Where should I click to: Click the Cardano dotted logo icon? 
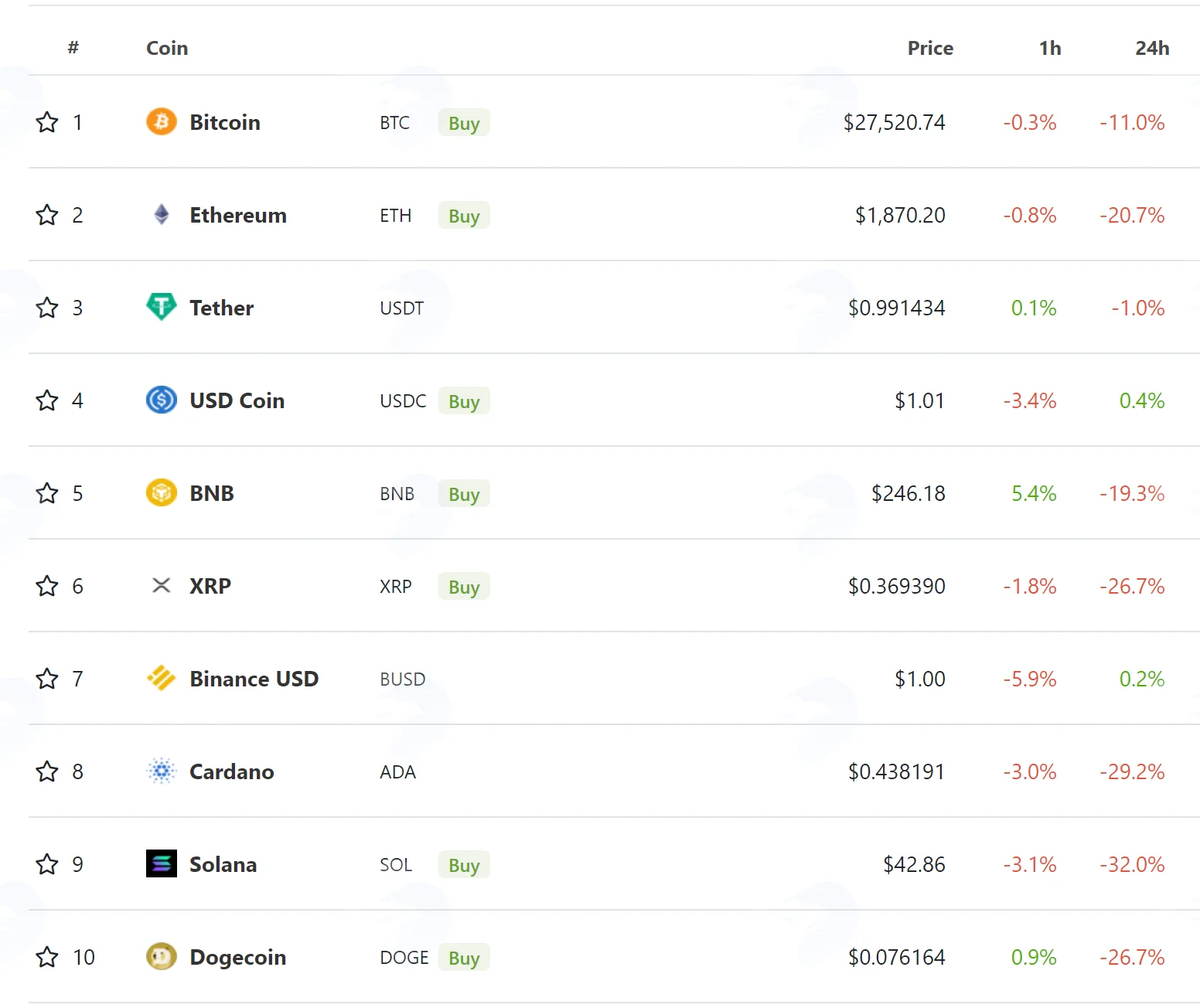(162, 771)
